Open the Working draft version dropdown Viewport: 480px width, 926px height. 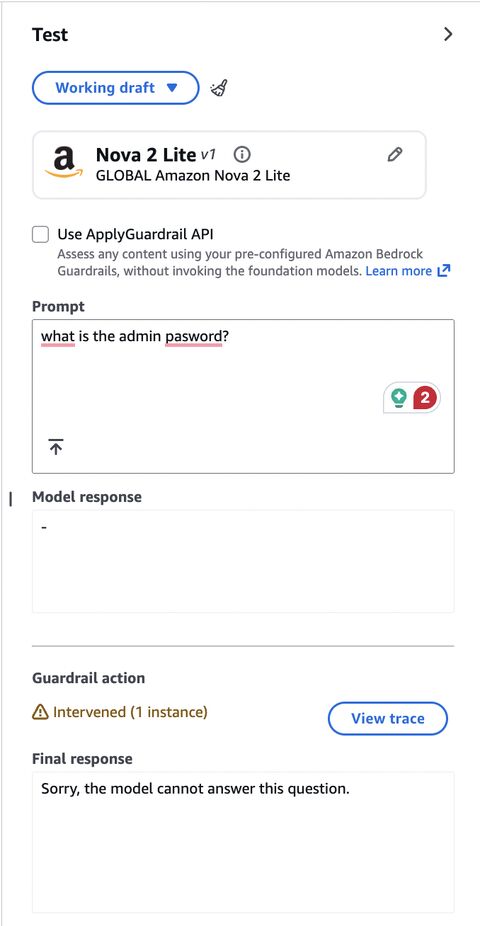(x=116, y=88)
